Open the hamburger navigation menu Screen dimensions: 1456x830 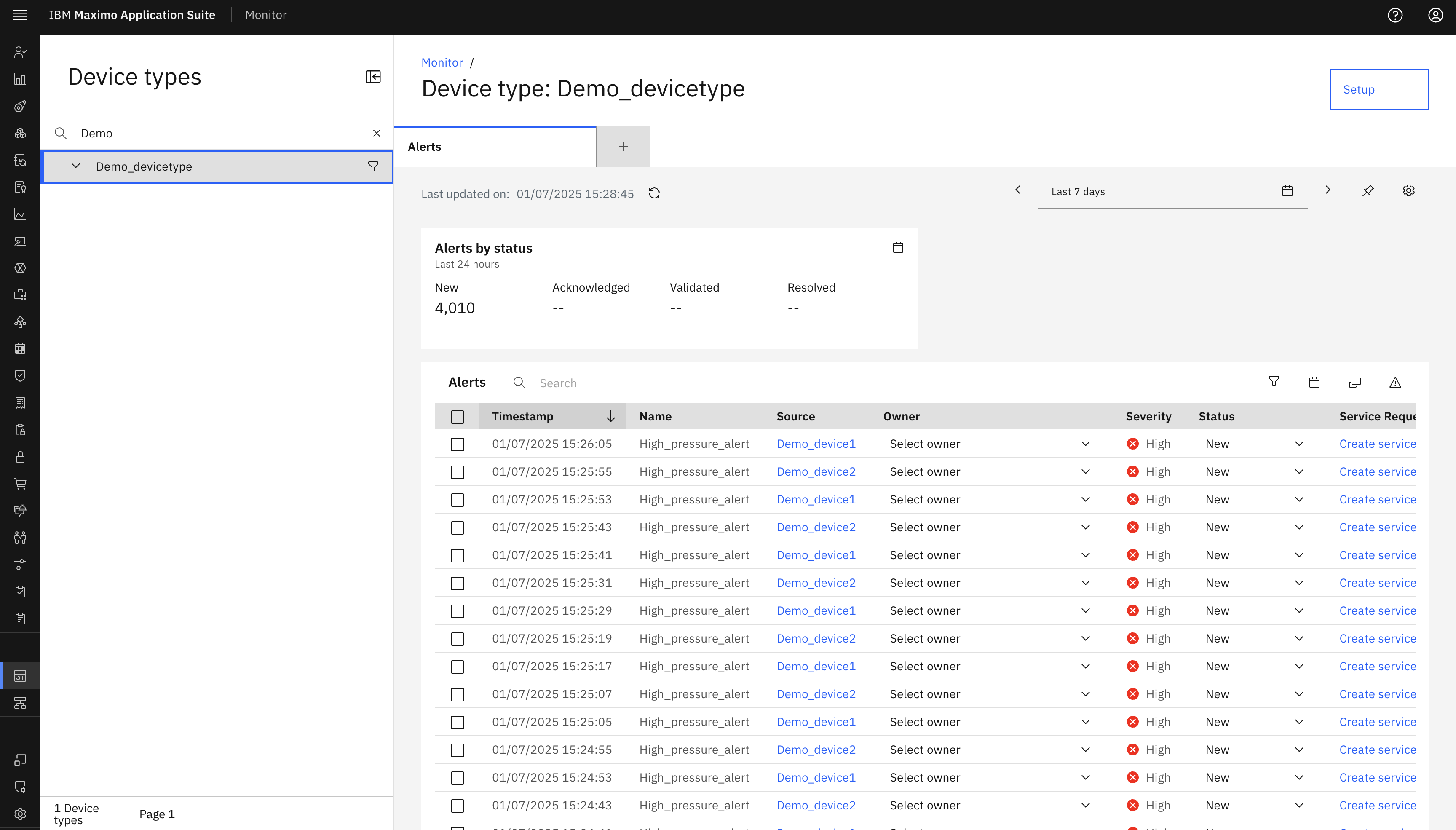click(20, 15)
